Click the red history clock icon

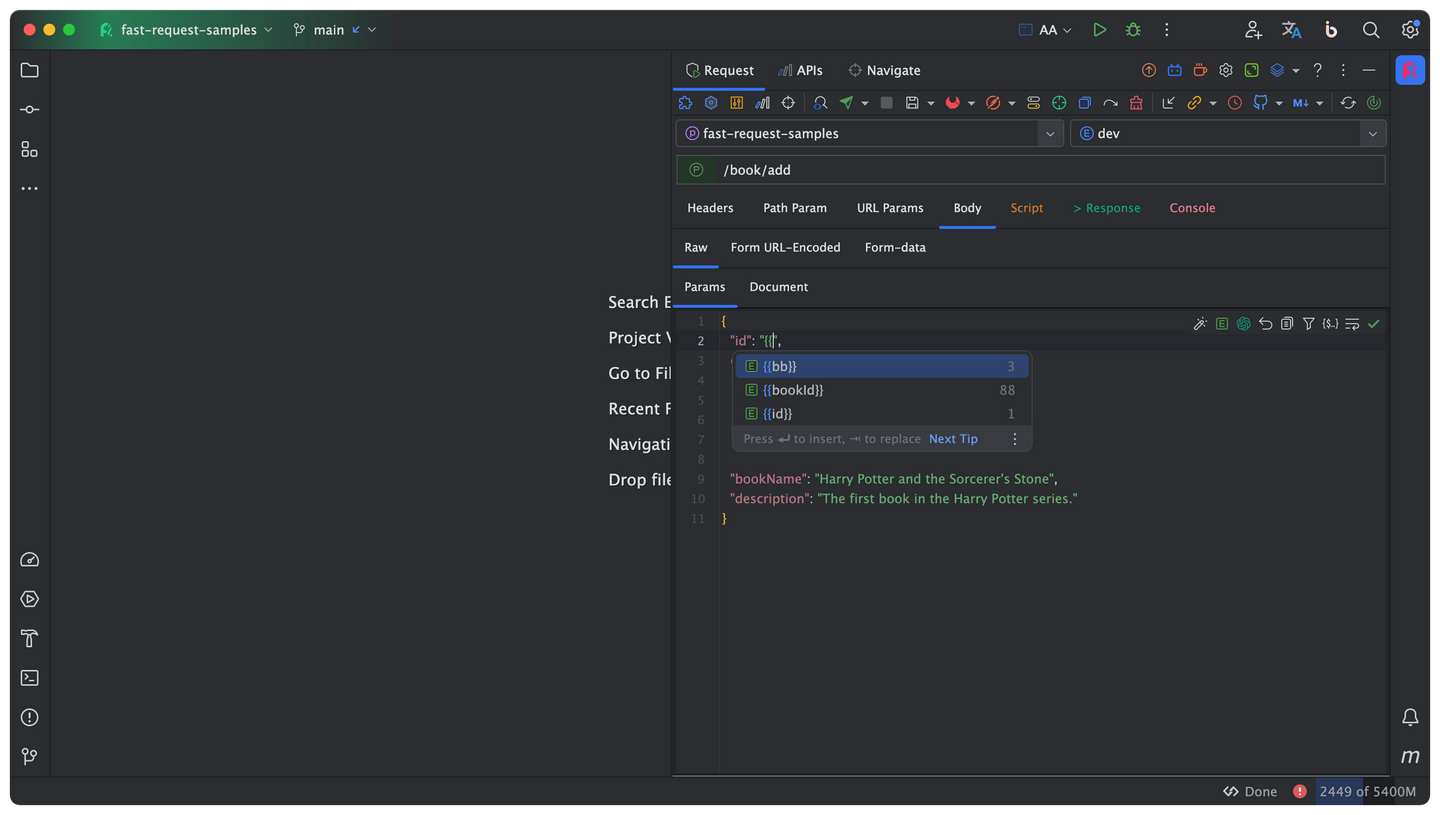(x=1235, y=103)
